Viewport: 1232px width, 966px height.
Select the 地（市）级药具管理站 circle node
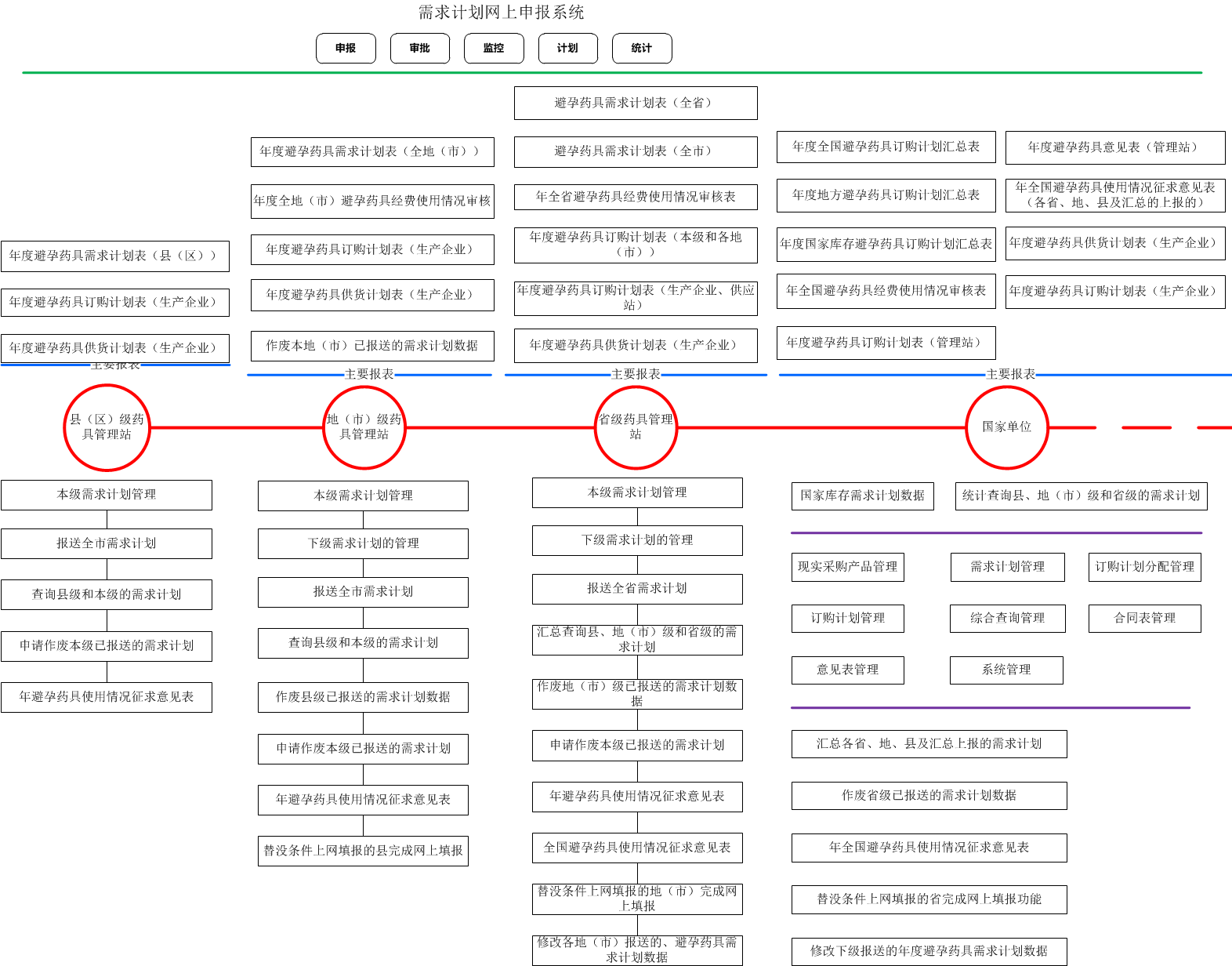tap(364, 427)
